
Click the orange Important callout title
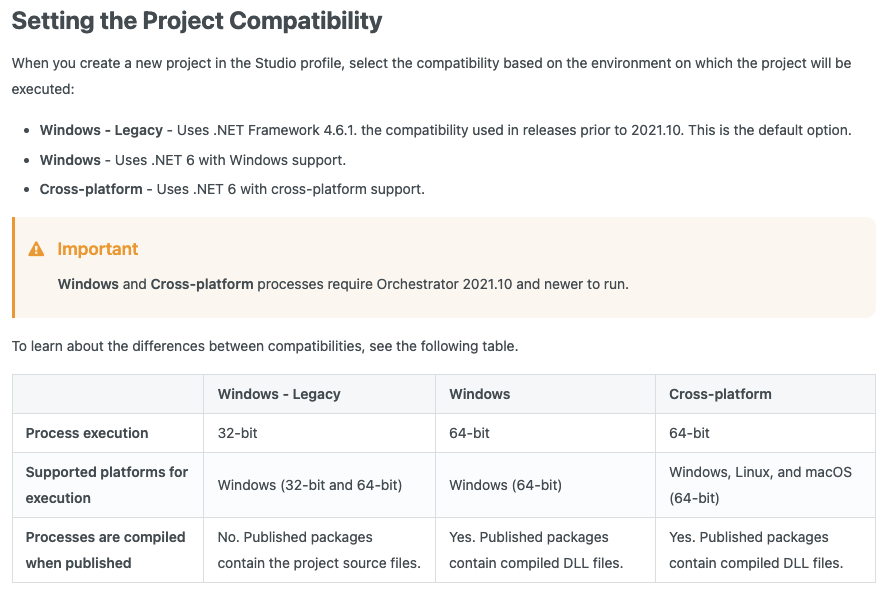(98, 249)
